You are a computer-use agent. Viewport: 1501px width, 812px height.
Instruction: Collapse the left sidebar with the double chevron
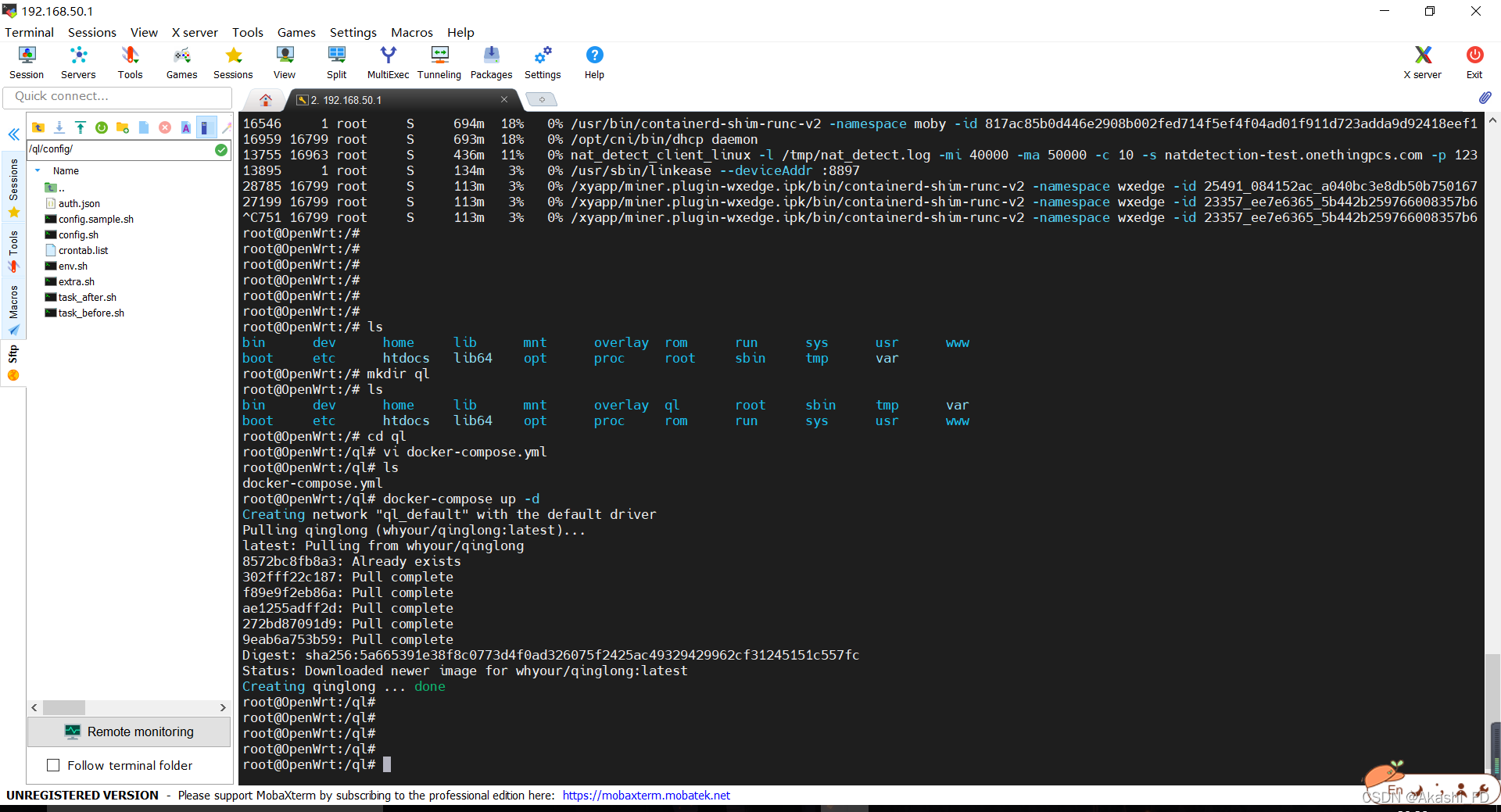[x=13, y=134]
